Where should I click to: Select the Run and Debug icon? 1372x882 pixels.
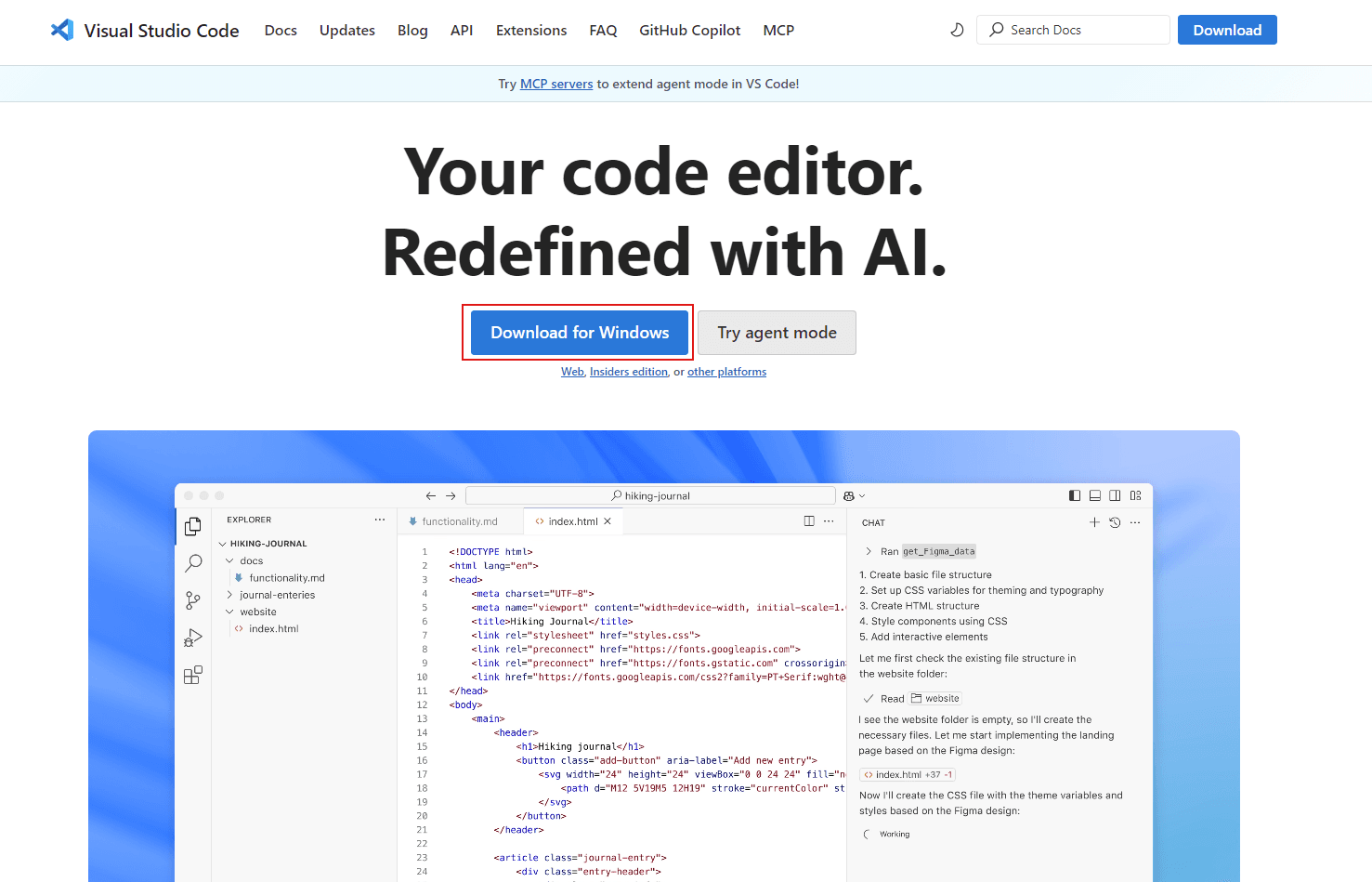(x=193, y=638)
